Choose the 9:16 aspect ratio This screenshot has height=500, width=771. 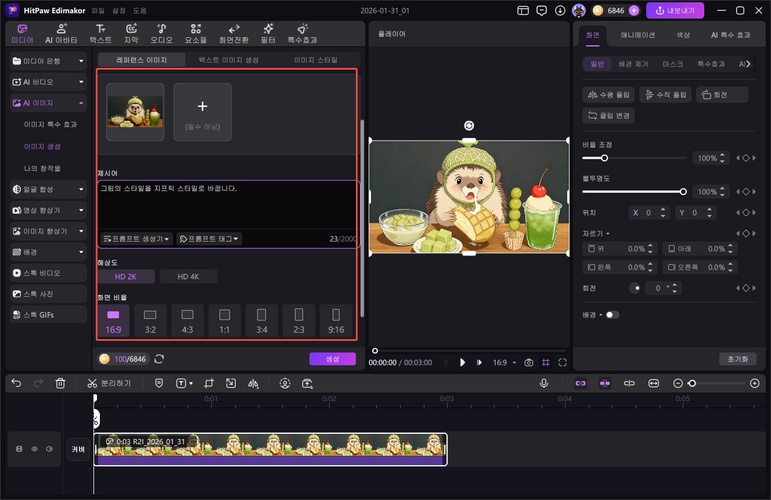click(336, 321)
